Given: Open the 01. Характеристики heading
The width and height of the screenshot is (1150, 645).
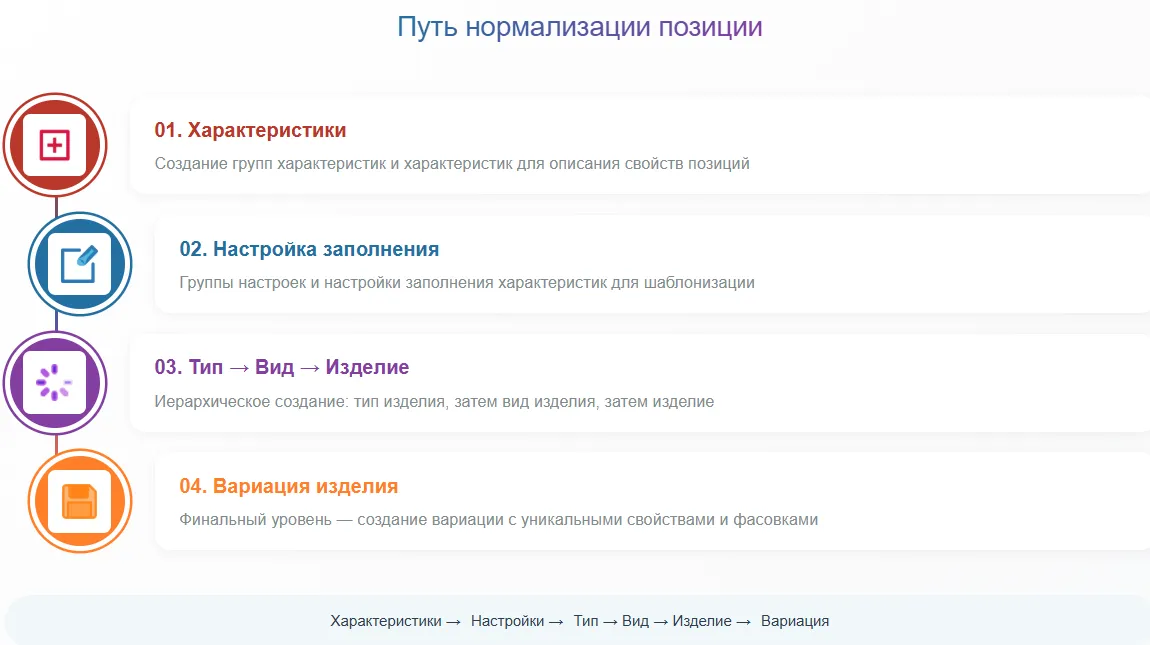Looking at the screenshot, I should click(x=250, y=131).
